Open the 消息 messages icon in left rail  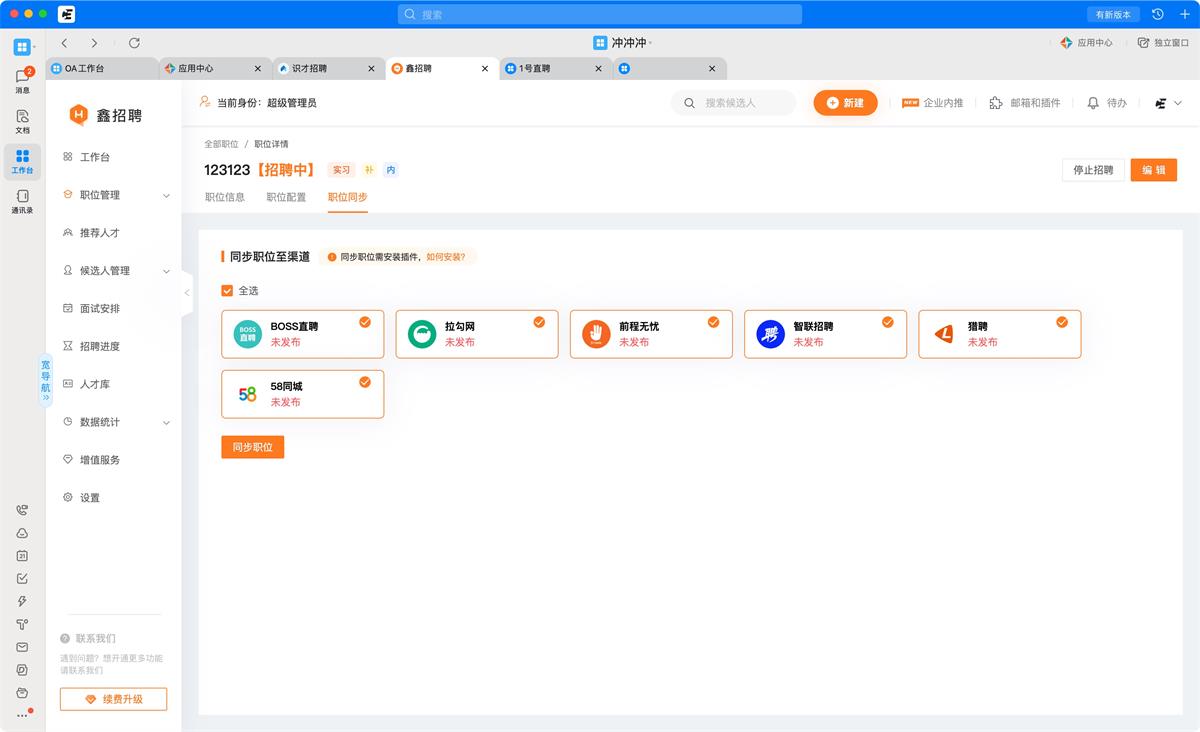(x=22, y=81)
